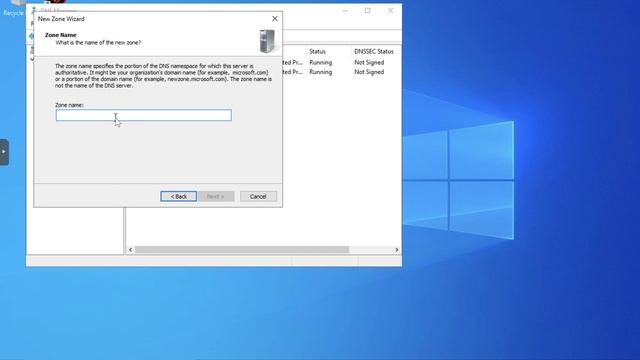Image resolution: width=640 pixels, height=360 pixels.
Task: Cancel the New Zone Wizard
Action: (258, 196)
